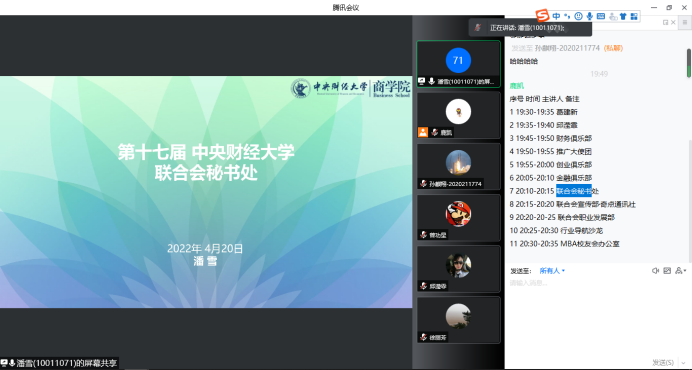This screenshot has width=692, height=370.
Task: Pop out the chat panel window
Action: 666,23
